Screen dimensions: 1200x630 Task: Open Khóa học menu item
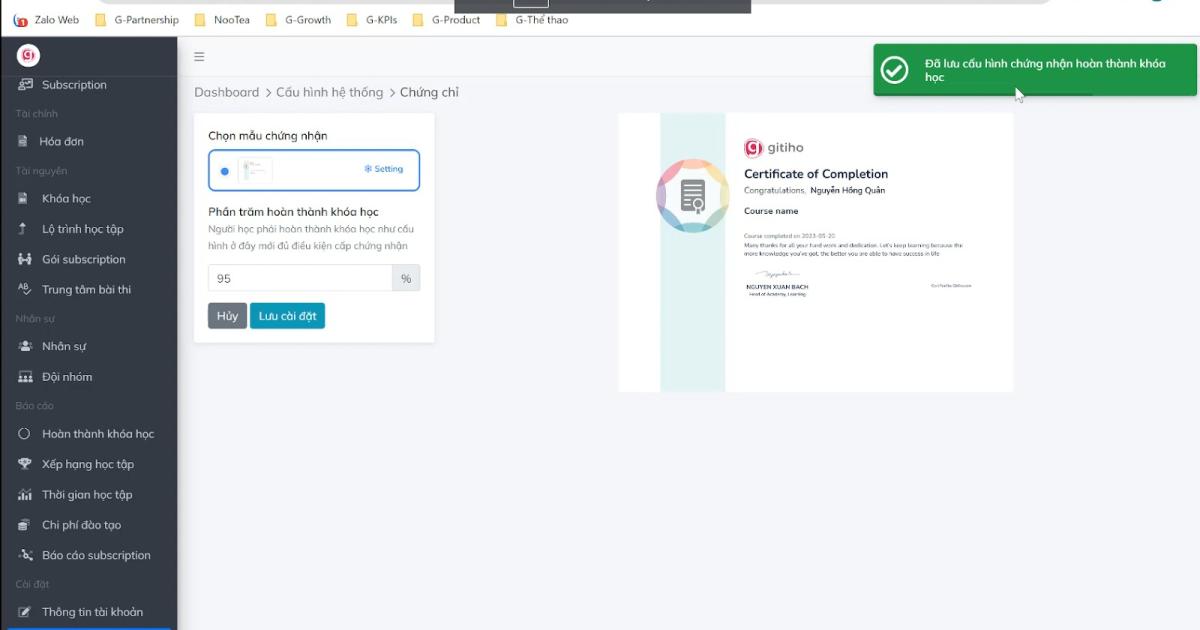[66, 198]
